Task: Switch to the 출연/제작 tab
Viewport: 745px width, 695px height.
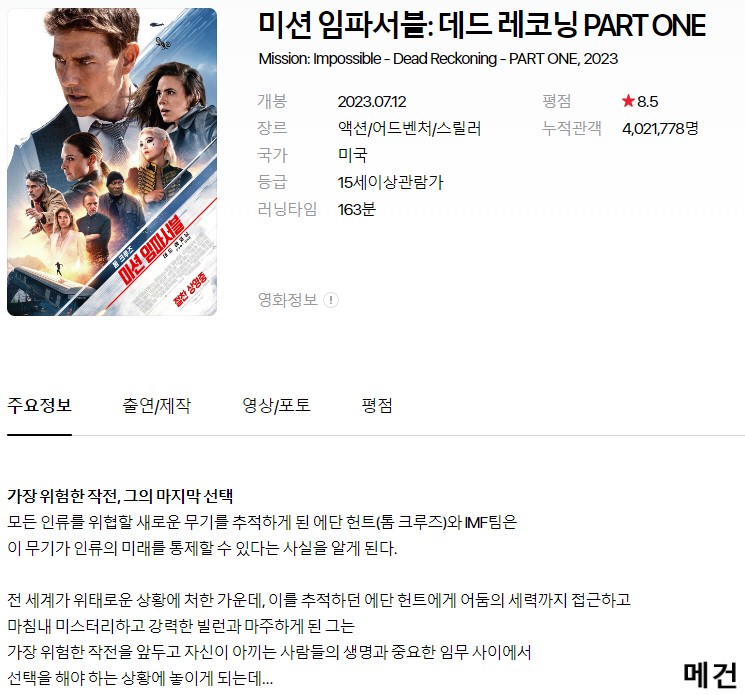Action: (x=156, y=405)
